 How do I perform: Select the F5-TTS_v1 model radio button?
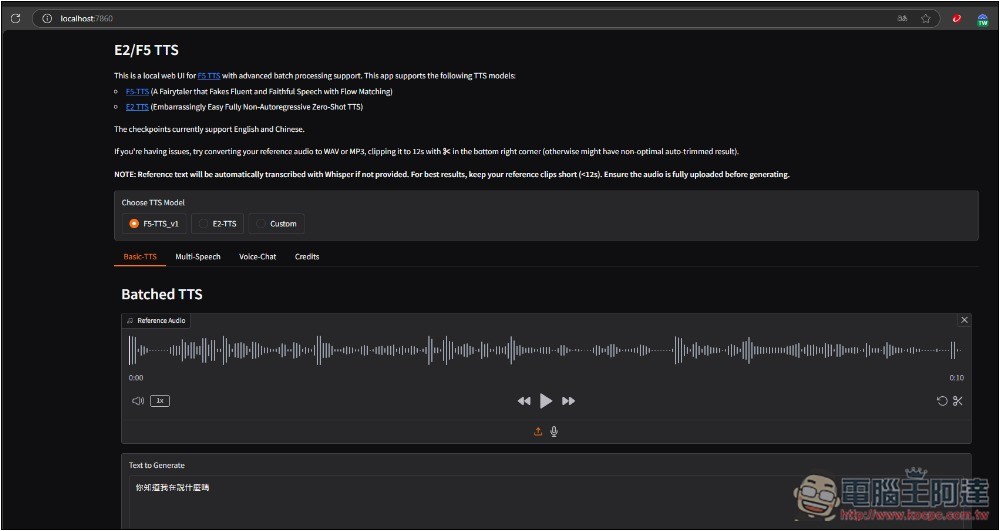click(134, 224)
